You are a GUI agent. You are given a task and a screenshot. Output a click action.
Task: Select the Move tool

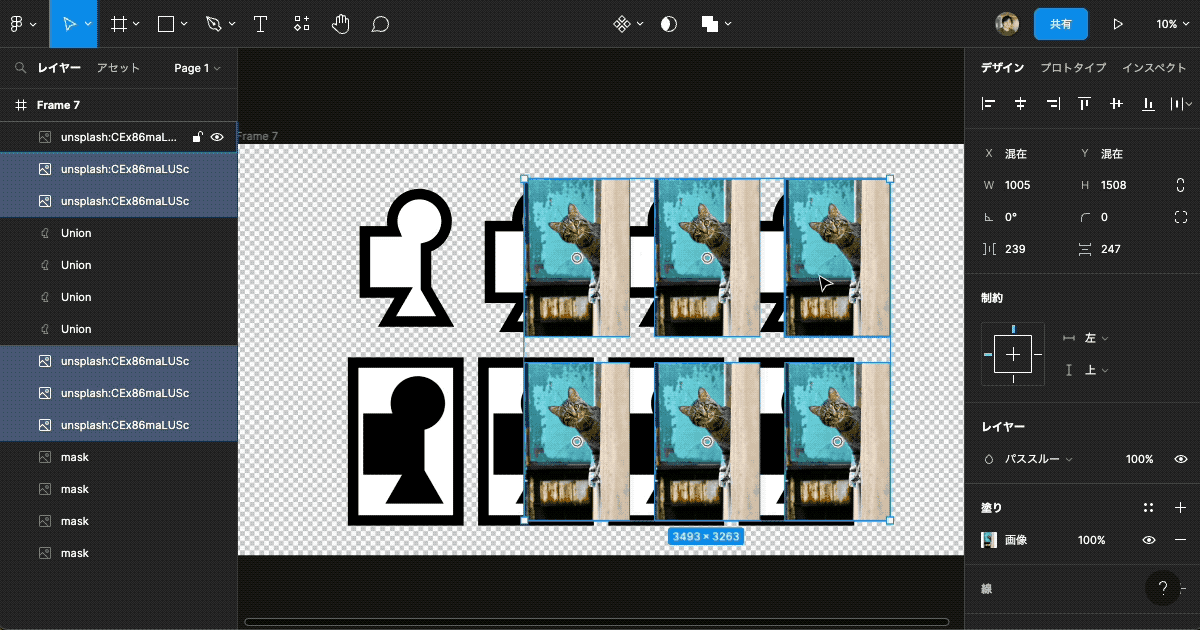tap(69, 24)
